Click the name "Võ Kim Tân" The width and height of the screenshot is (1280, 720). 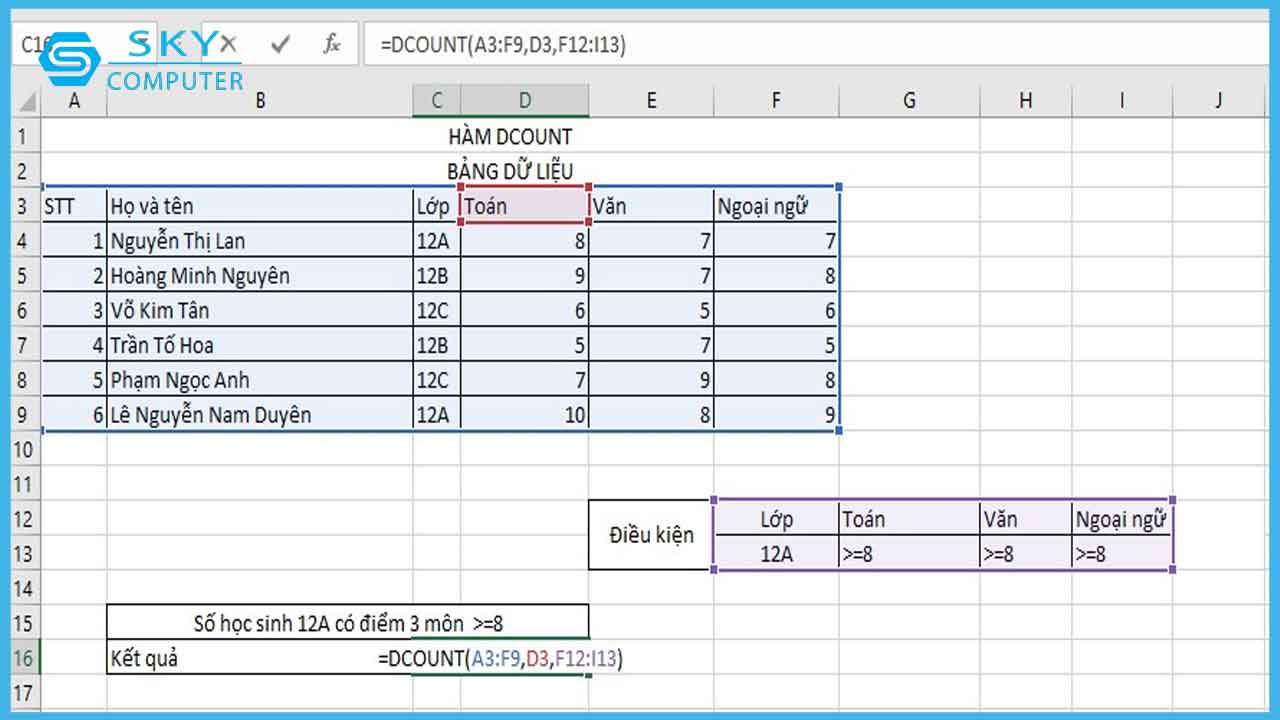coord(160,310)
